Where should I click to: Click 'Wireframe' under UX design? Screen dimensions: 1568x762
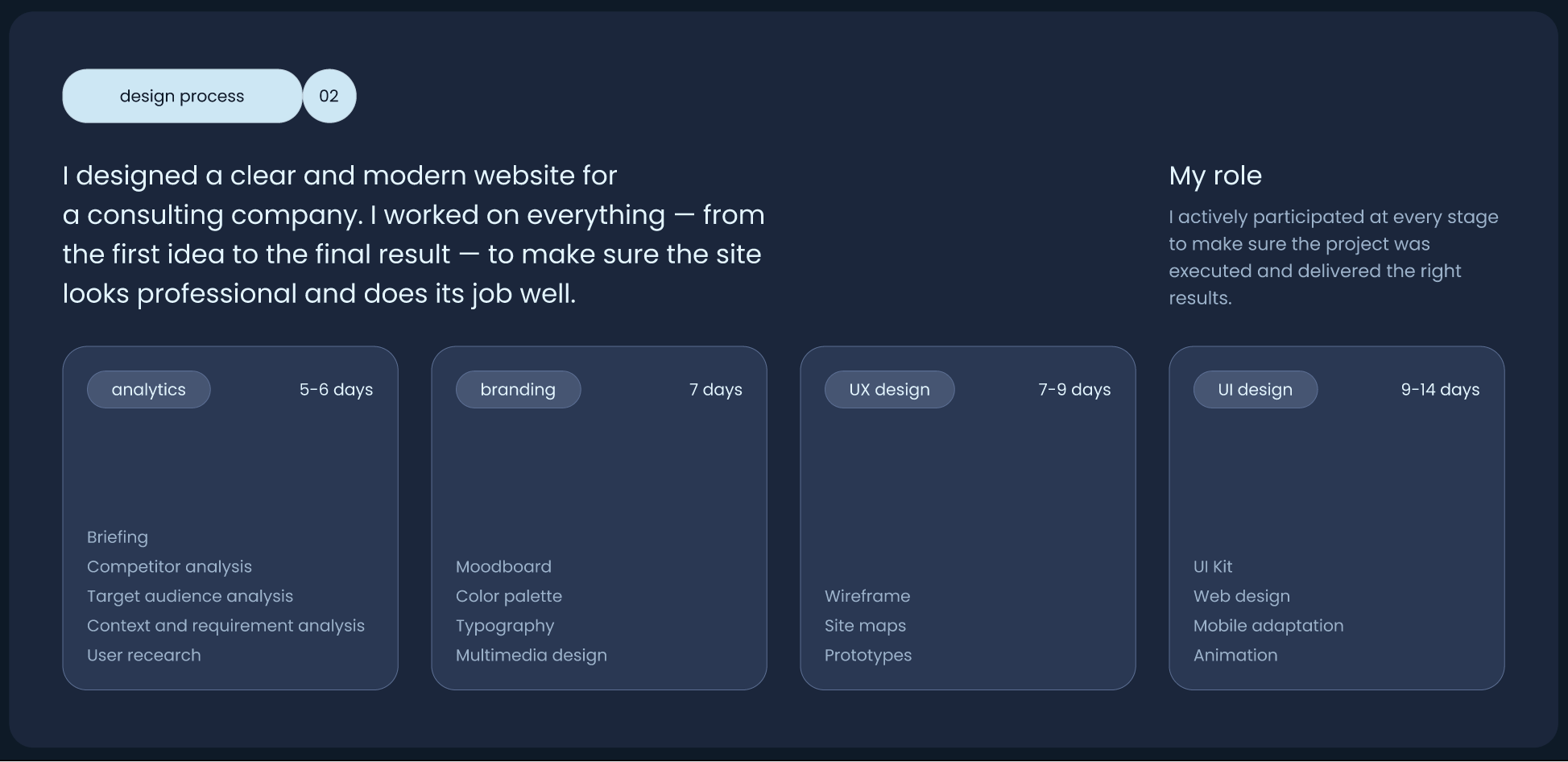(x=867, y=596)
